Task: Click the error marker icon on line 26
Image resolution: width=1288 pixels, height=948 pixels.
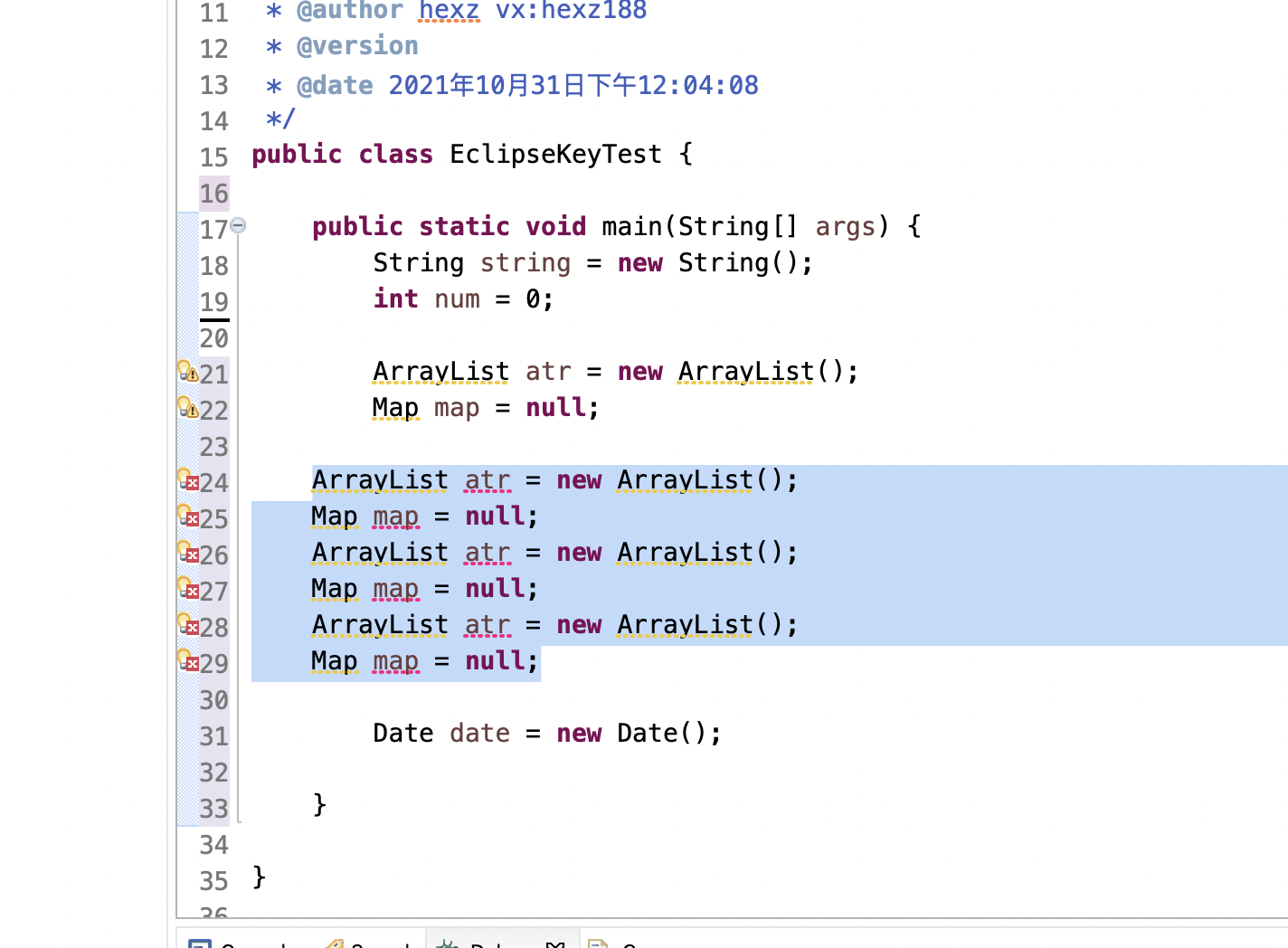Action: [187, 553]
